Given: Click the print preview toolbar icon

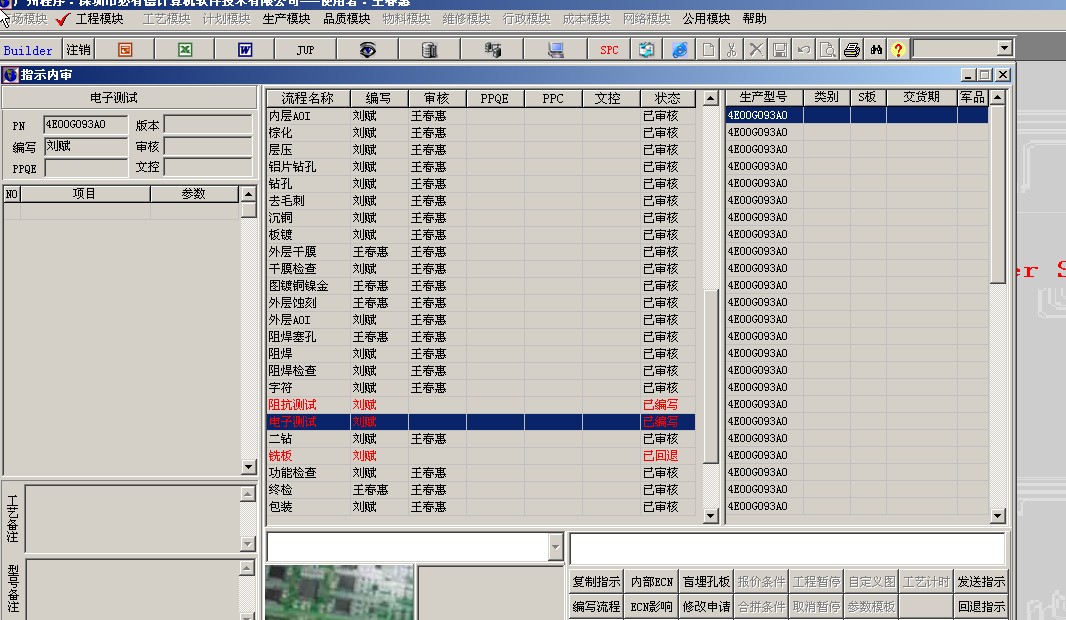Looking at the screenshot, I should pyautogui.click(x=827, y=50).
